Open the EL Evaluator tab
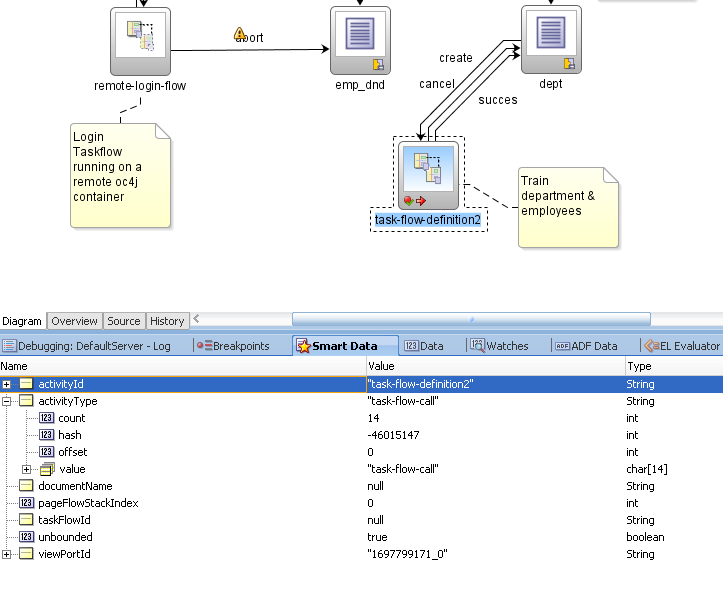 tap(682, 346)
